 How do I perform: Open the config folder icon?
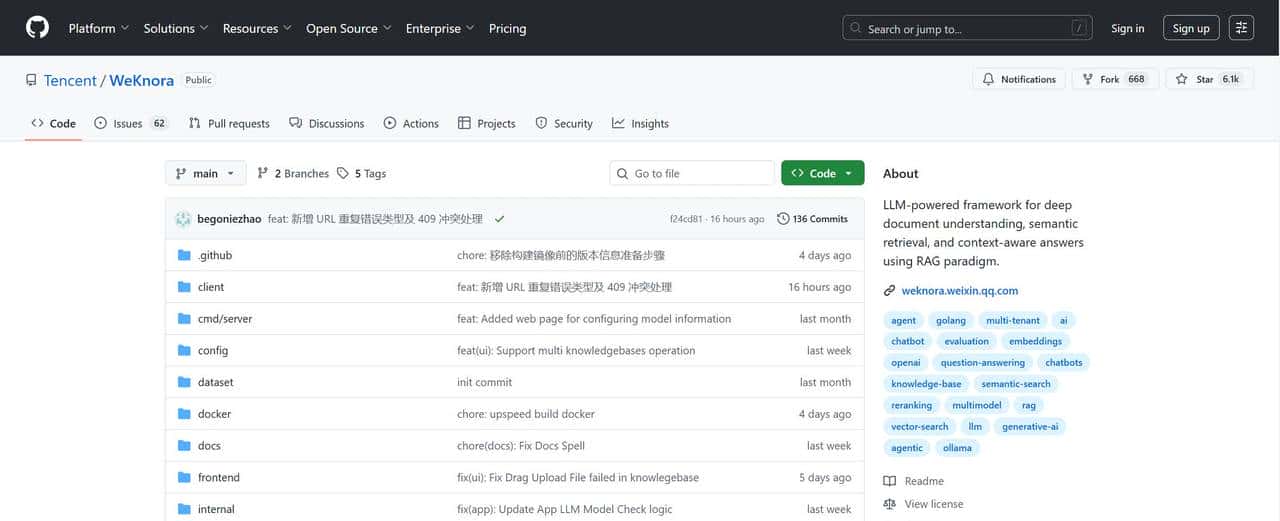[184, 350]
